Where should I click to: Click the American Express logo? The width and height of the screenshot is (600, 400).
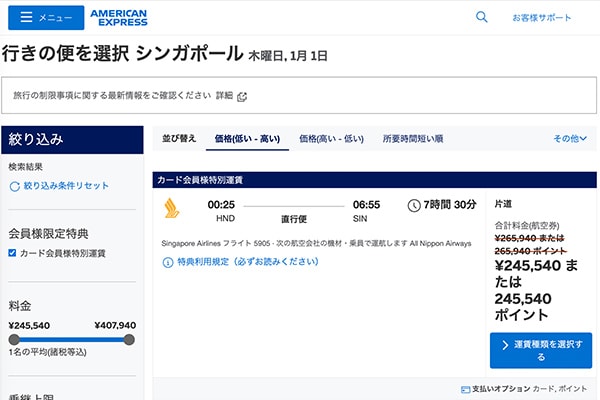118,17
